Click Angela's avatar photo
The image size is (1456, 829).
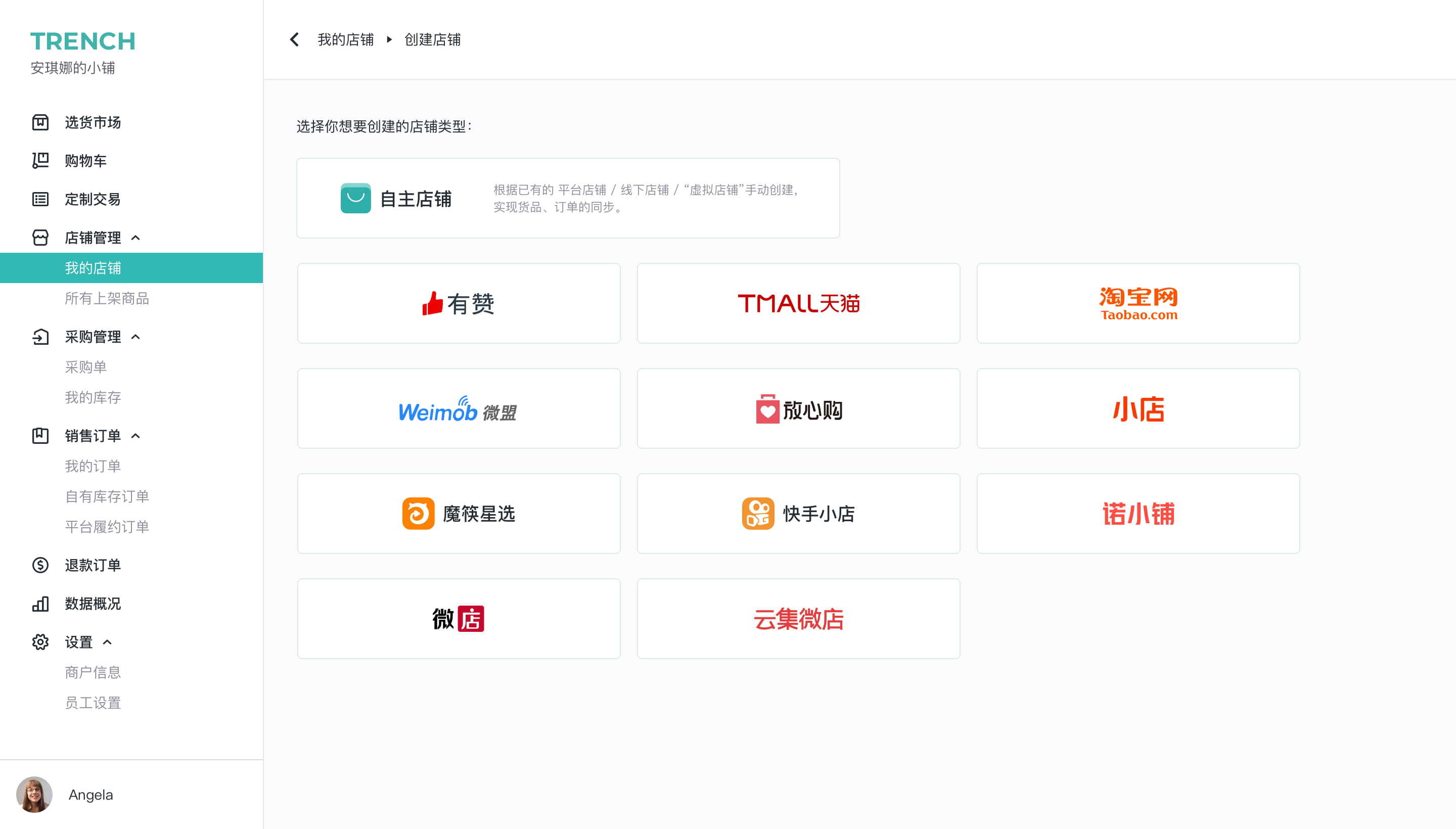click(34, 794)
